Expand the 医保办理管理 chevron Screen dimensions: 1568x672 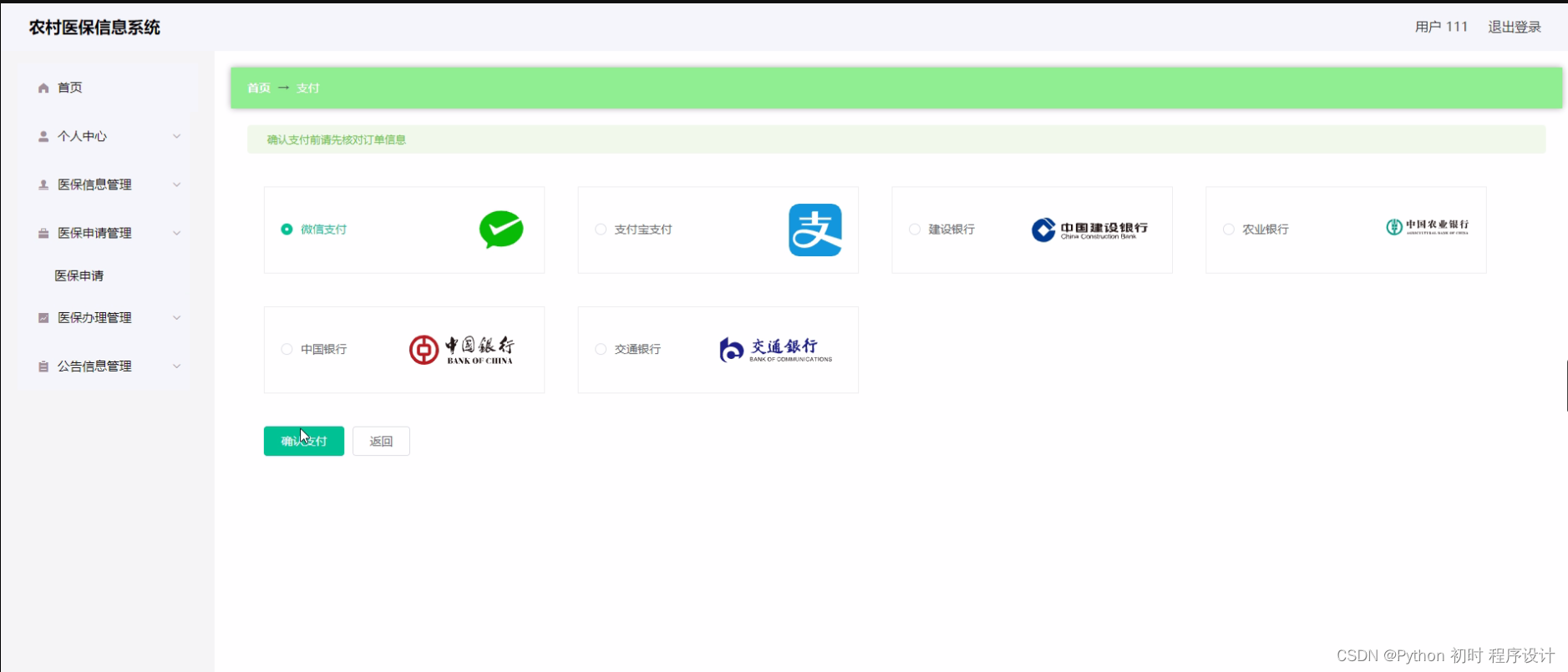[176, 318]
